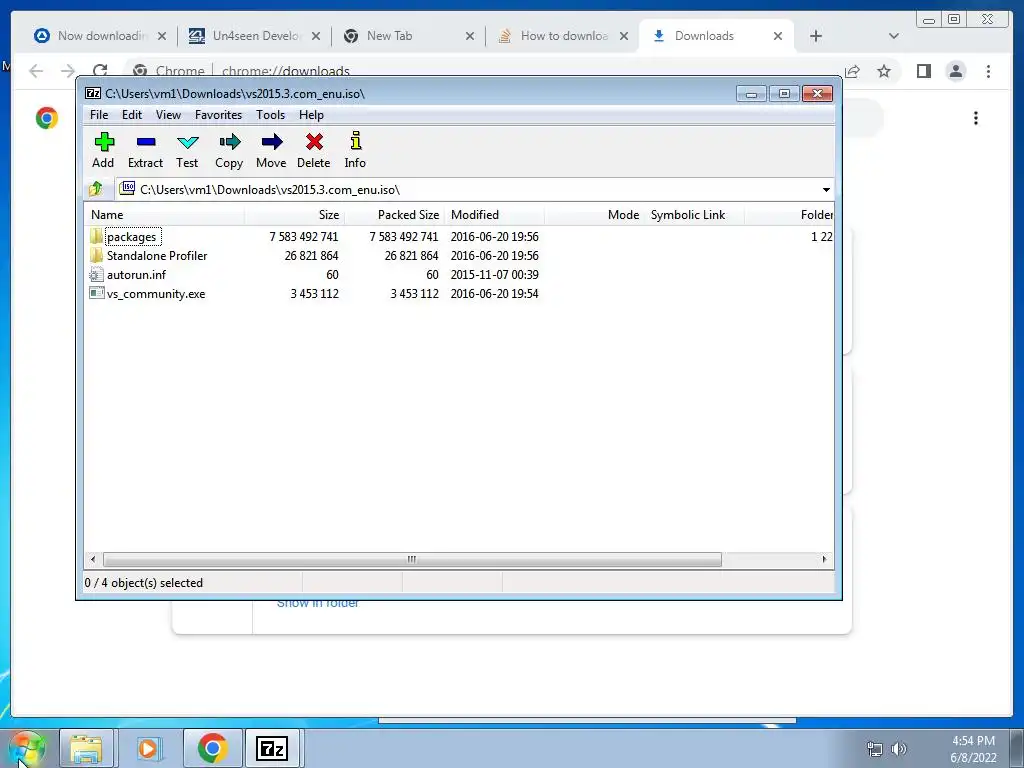Open Chrome profile avatar
The width and height of the screenshot is (1024, 768).
click(955, 71)
